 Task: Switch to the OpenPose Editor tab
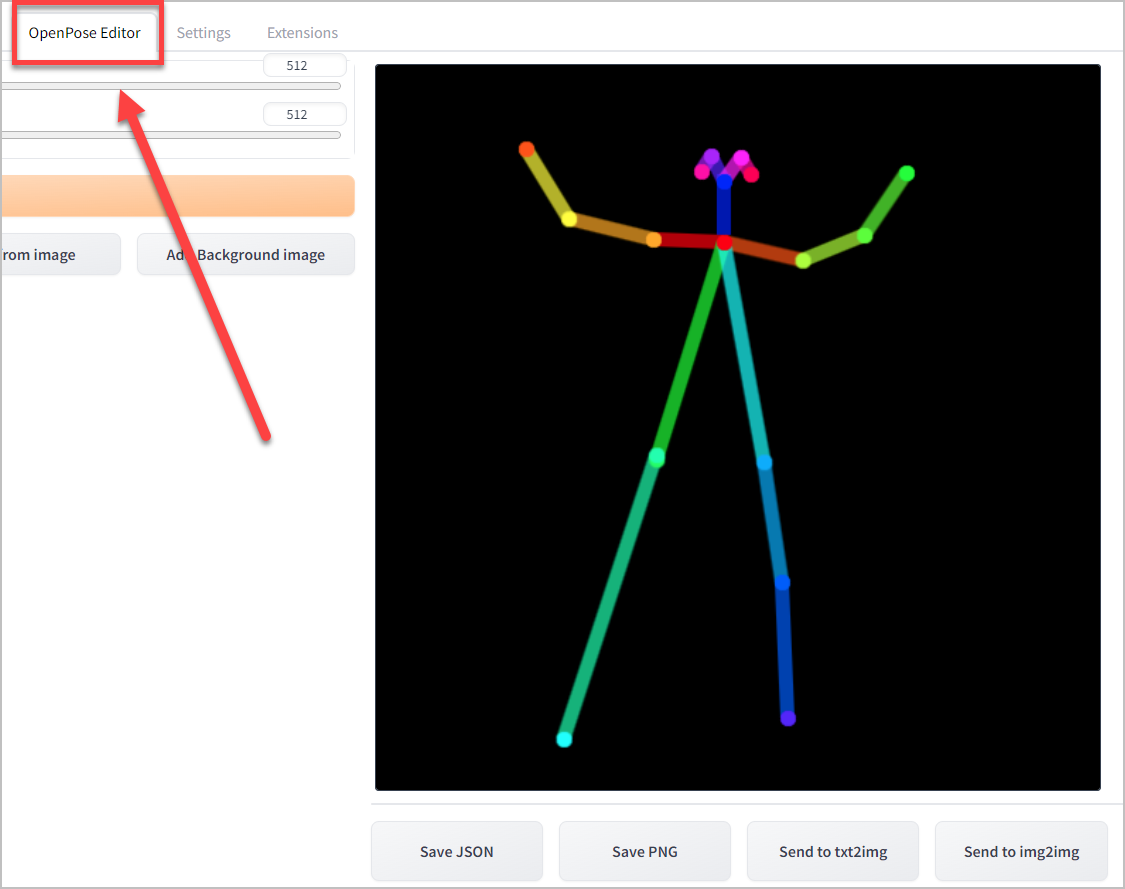point(86,32)
